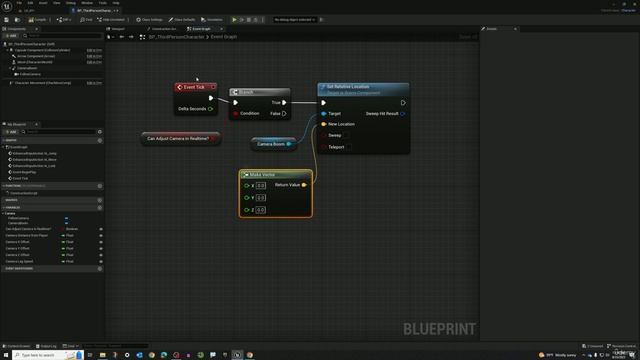
Task: Tick the Teleport checkbox on Set Relative Location
Action: [348, 147]
